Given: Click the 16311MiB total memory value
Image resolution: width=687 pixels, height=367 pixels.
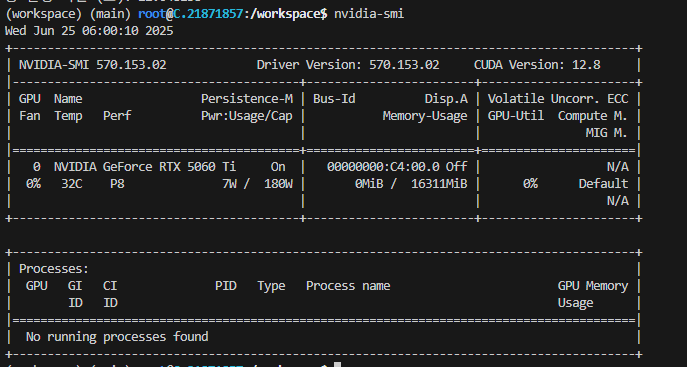Looking at the screenshot, I should pyautogui.click(x=439, y=184).
